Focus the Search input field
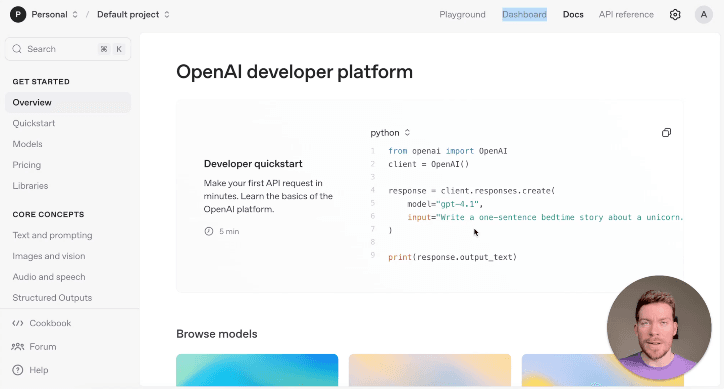Image resolution: width=724 pixels, height=389 pixels. [x=68, y=49]
